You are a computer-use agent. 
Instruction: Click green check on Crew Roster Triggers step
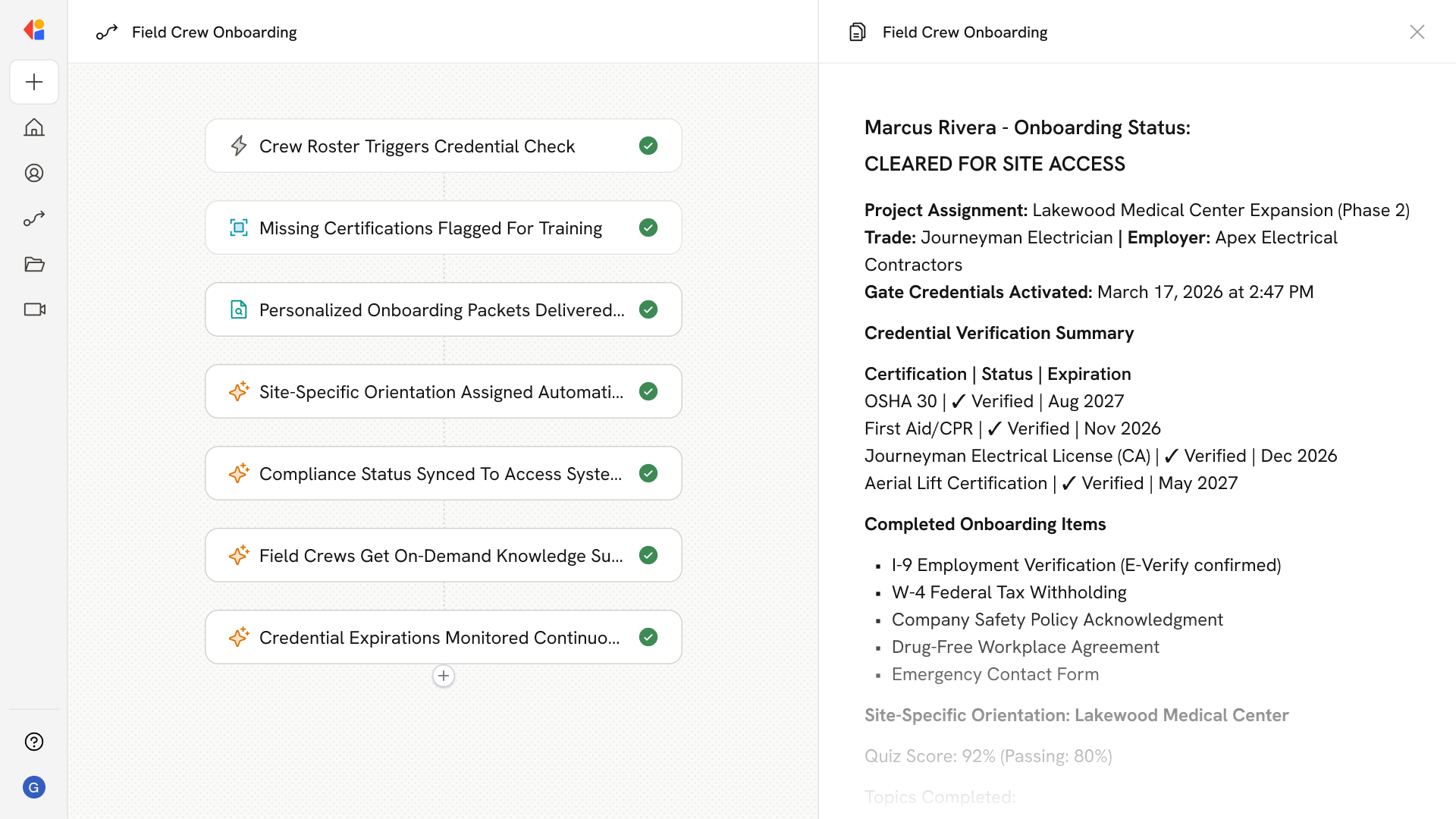[x=648, y=146]
